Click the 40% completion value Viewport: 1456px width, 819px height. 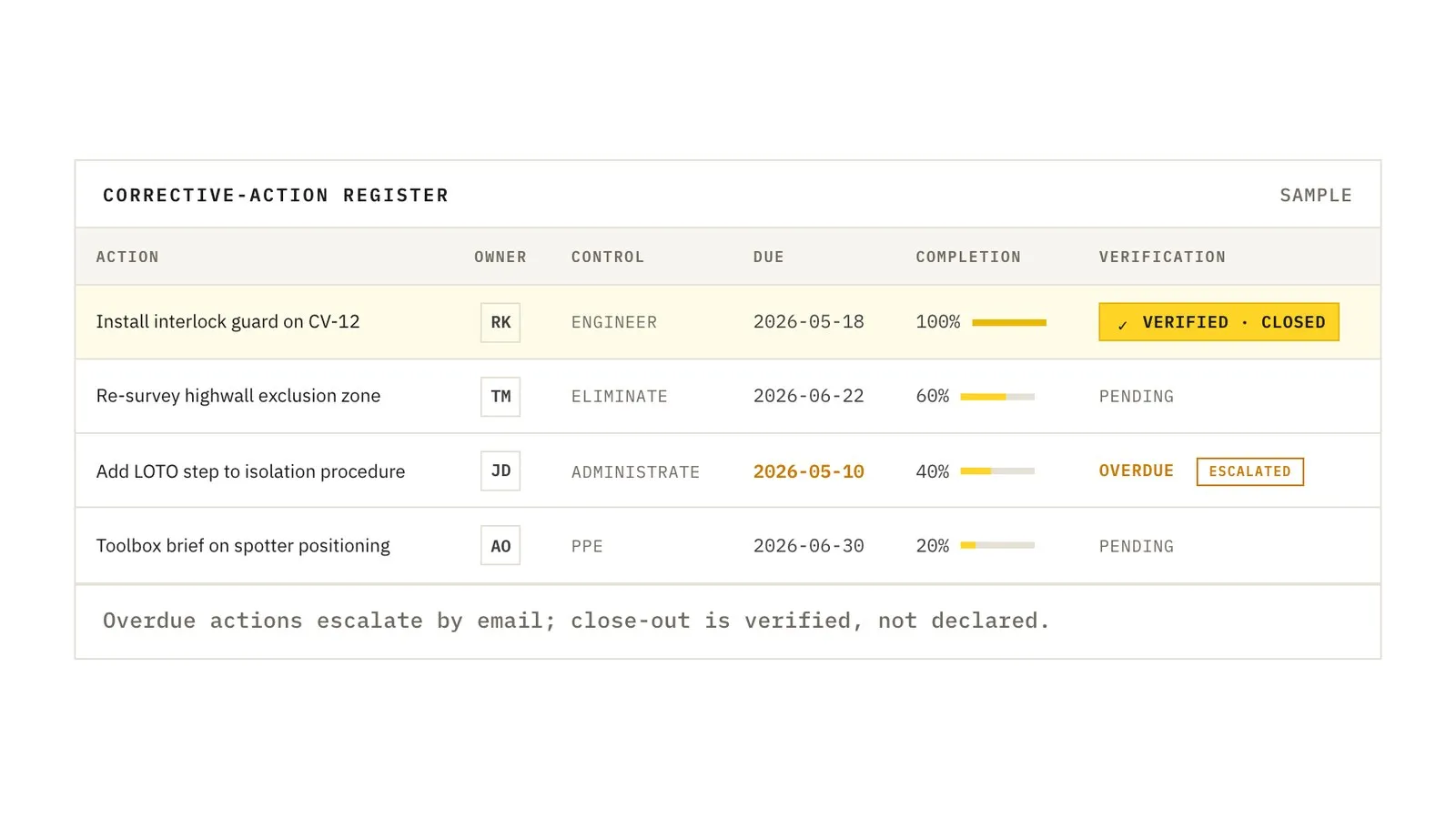933,471
